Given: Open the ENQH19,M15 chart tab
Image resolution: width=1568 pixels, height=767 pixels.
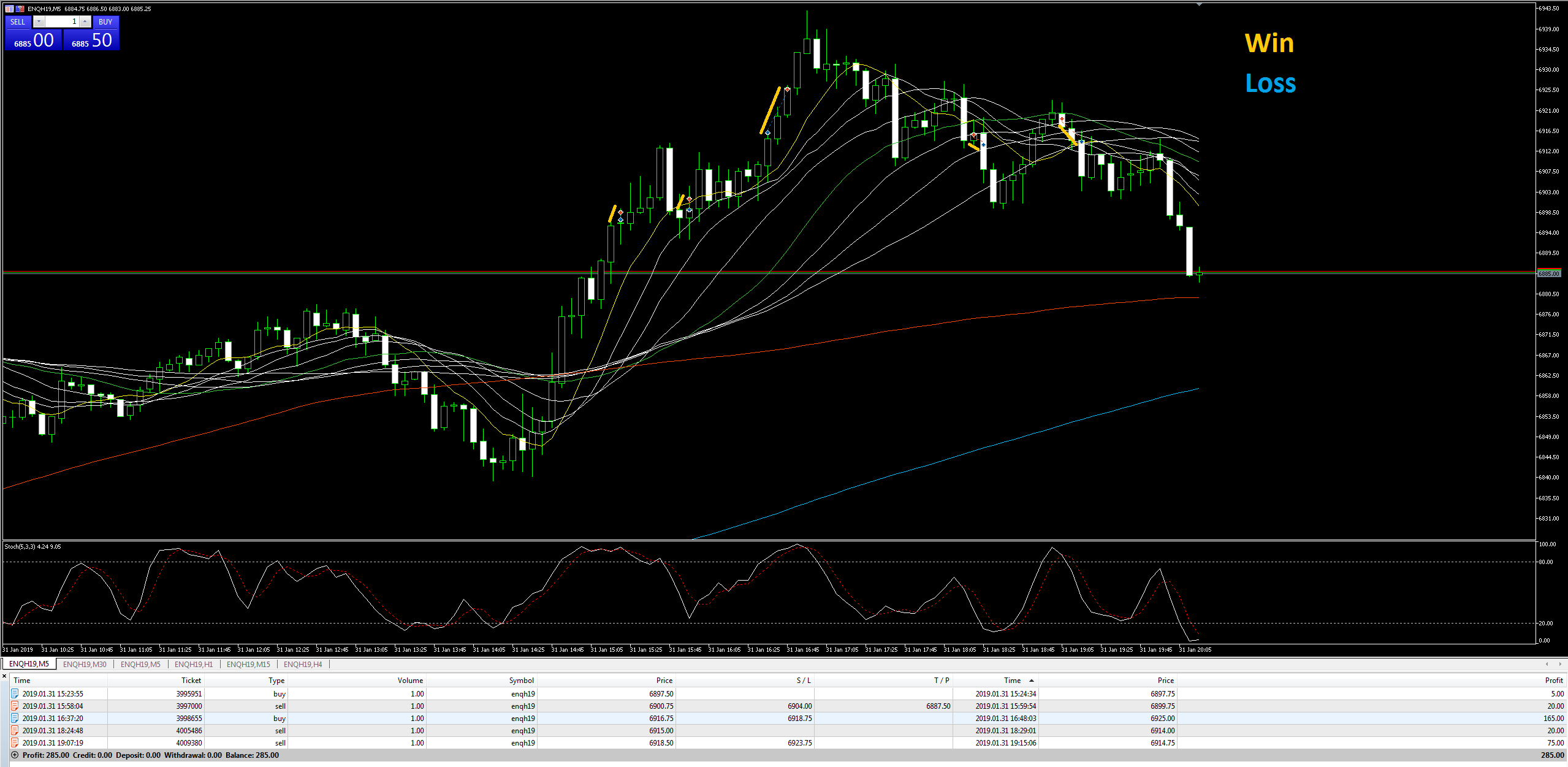Looking at the screenshot, I should tap(248, 664).
